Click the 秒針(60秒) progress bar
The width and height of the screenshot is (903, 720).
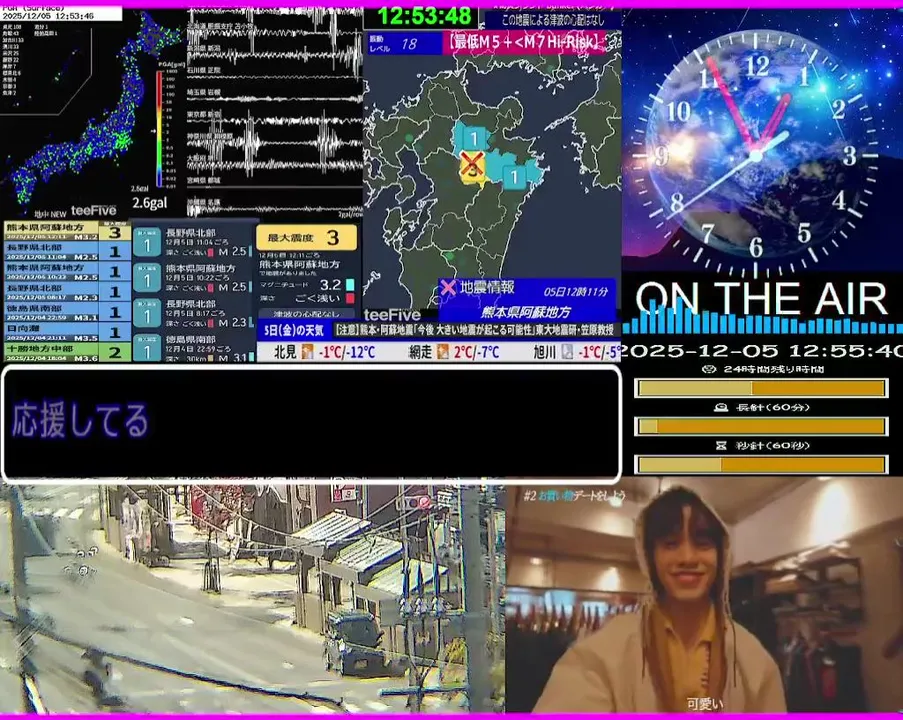click(x=761, y=464)
